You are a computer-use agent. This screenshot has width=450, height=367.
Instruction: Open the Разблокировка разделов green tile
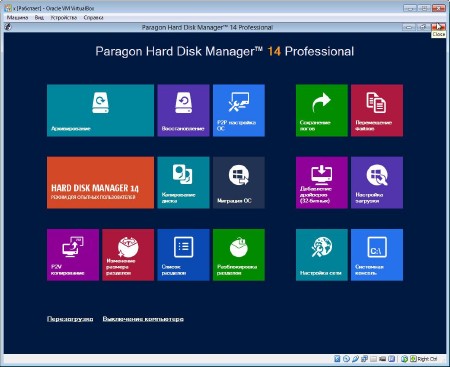239,255
